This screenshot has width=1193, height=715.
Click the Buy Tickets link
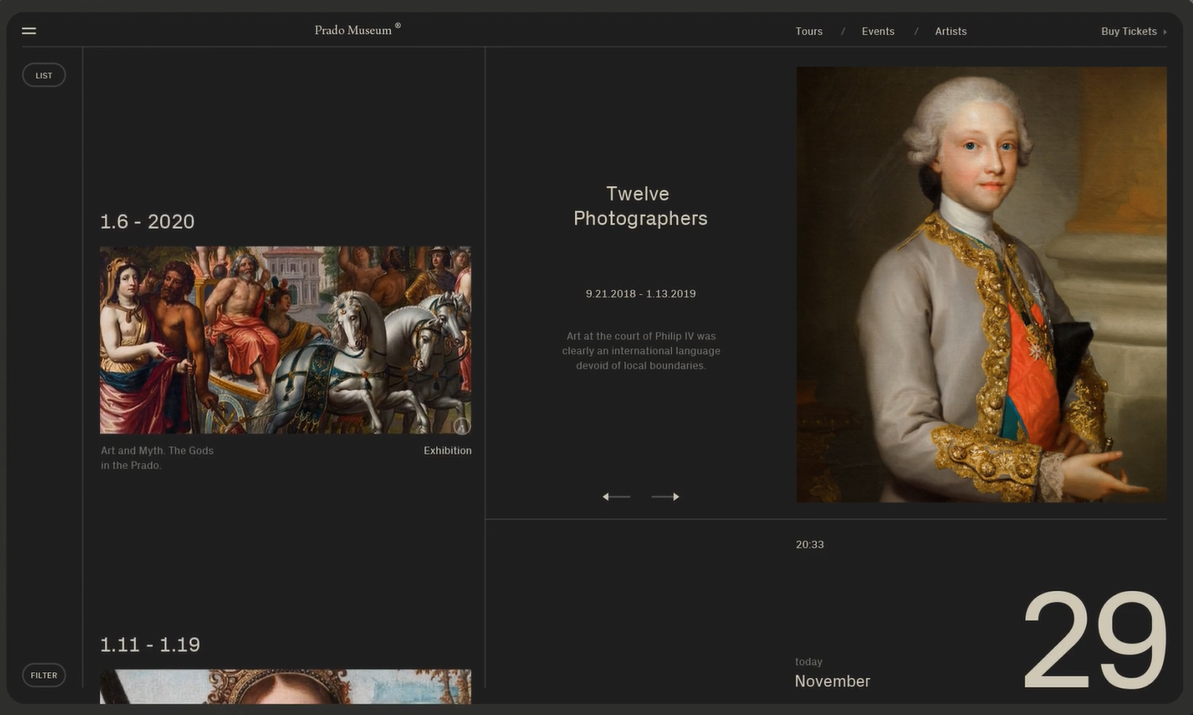point(1128,31)
